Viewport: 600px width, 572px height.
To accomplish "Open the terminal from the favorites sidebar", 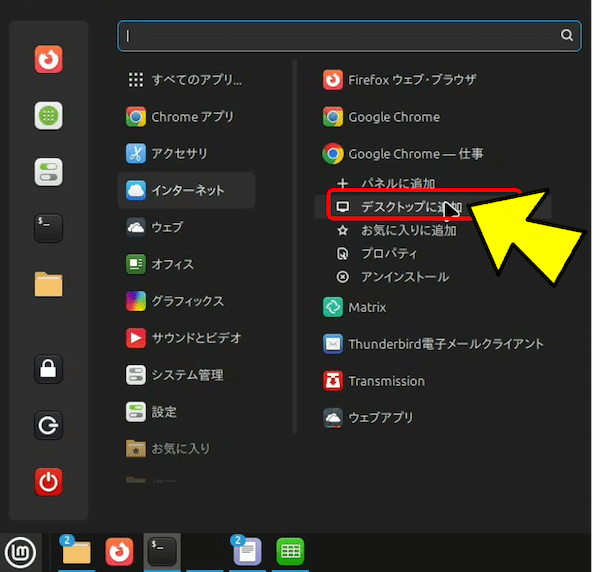I will pyautogui.click(x=48, y=227).
